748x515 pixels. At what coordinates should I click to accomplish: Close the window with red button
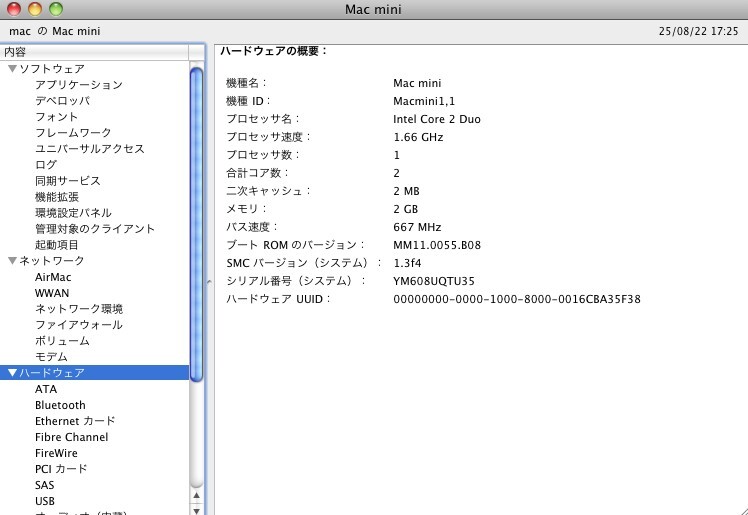pos(14,9)
